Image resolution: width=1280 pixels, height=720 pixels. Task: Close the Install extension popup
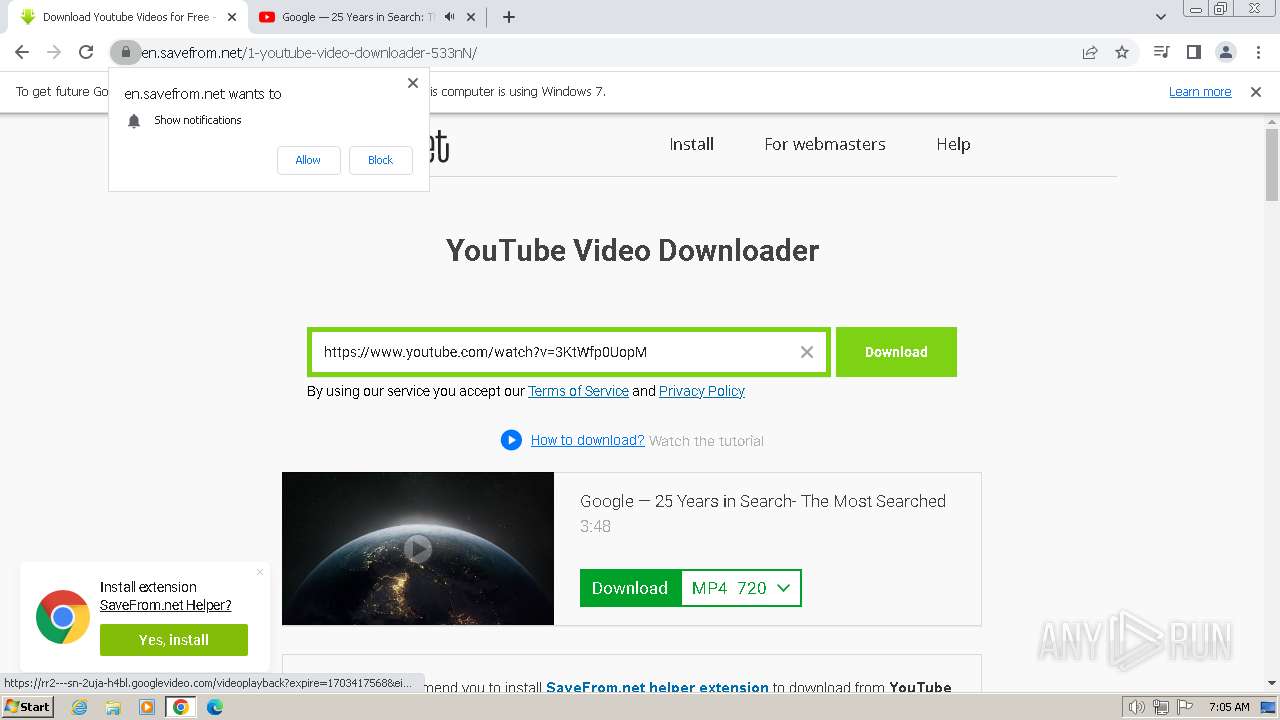pyautogui.click(x=260, y=572)
